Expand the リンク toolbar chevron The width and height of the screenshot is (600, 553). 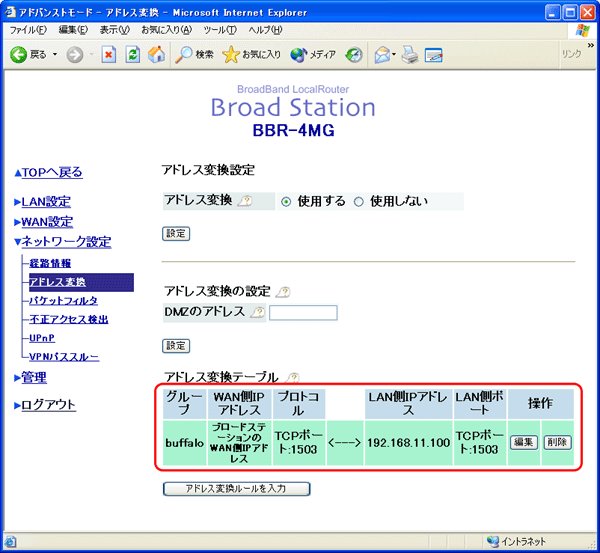click(x=591, y=46)
